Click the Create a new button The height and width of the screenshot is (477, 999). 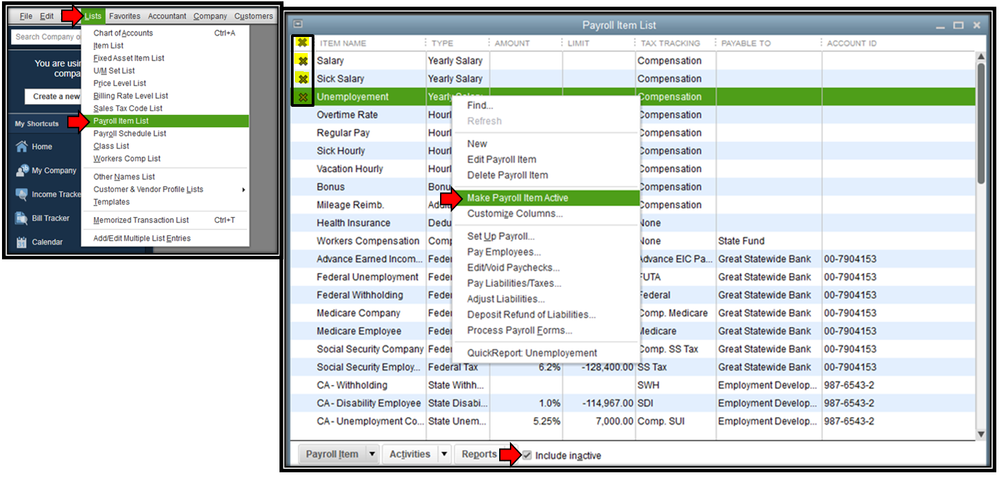54,96
